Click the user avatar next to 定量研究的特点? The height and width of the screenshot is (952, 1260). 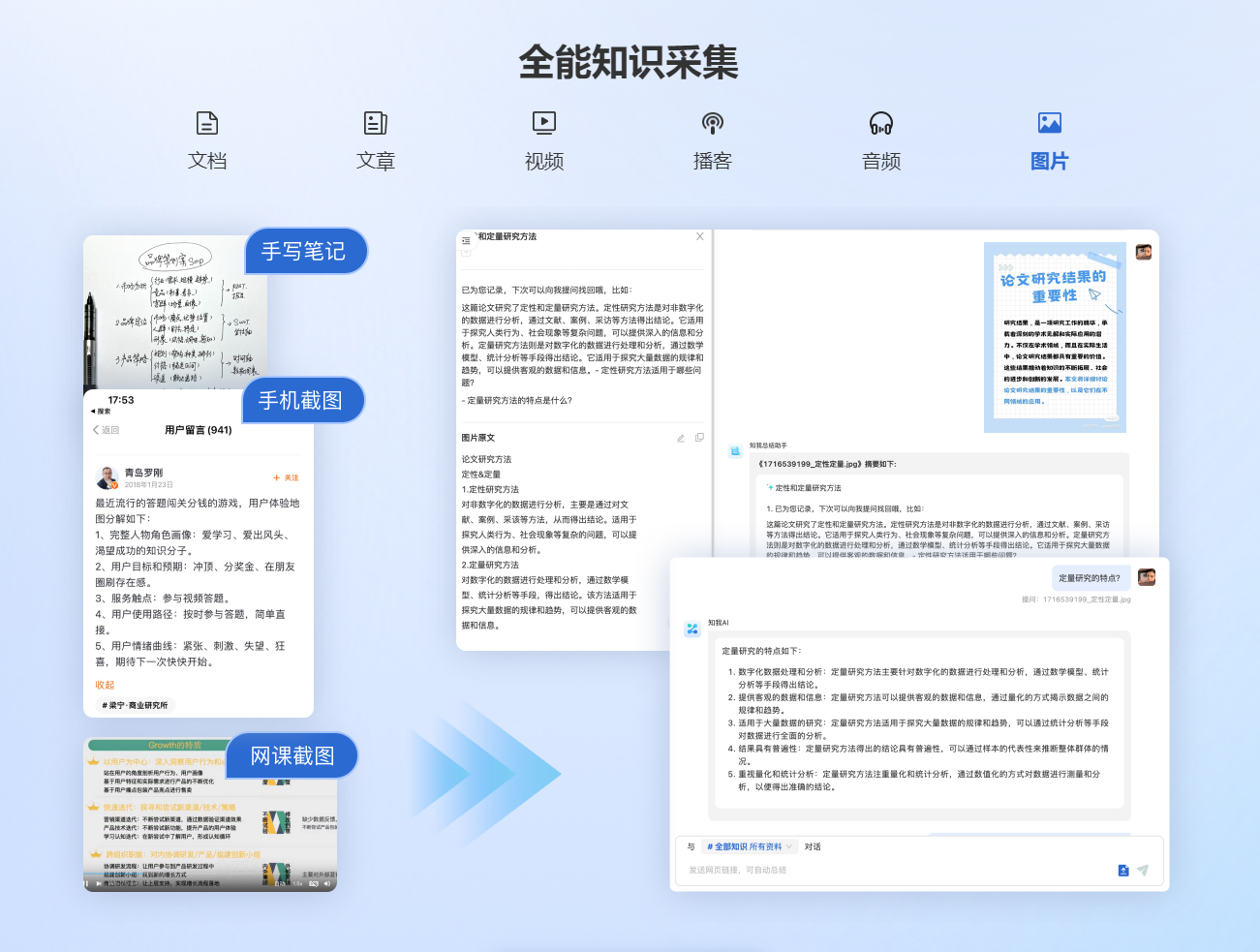(x=1147, y=577)
